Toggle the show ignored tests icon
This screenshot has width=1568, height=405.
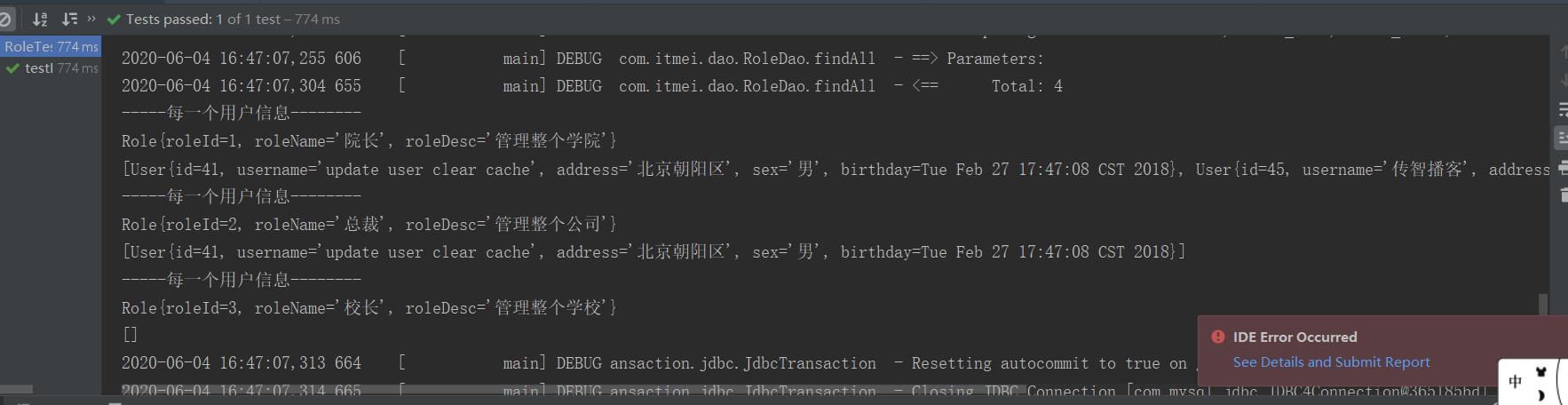[x=5, y=19]
